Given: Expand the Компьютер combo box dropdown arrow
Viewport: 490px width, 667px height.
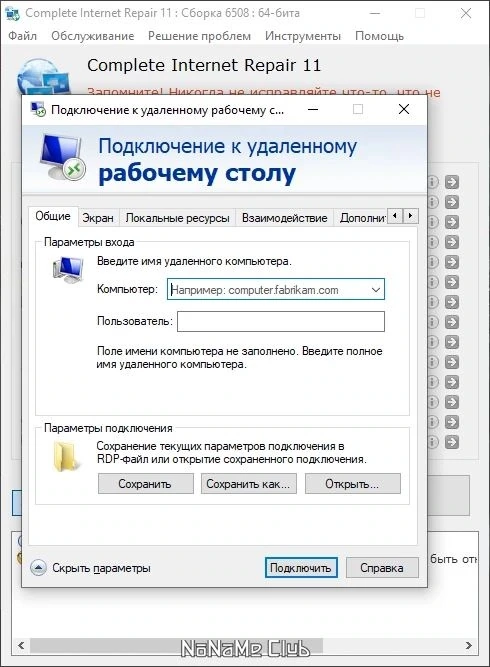Looking at the screenshot, I should coord(376,290).
